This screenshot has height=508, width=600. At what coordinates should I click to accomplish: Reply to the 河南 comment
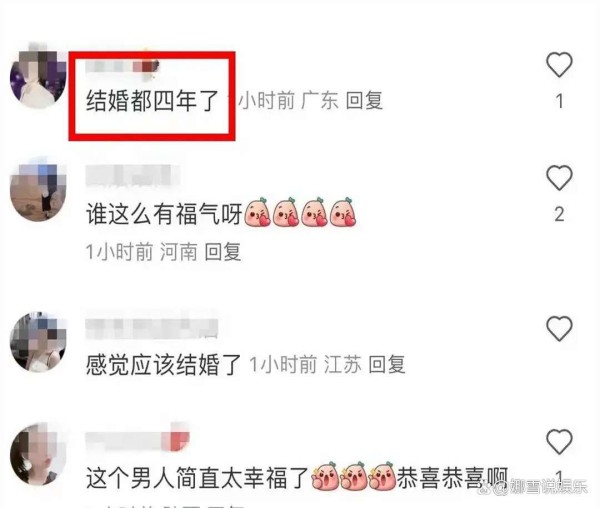pyautogui.click(x=223, y=252)
